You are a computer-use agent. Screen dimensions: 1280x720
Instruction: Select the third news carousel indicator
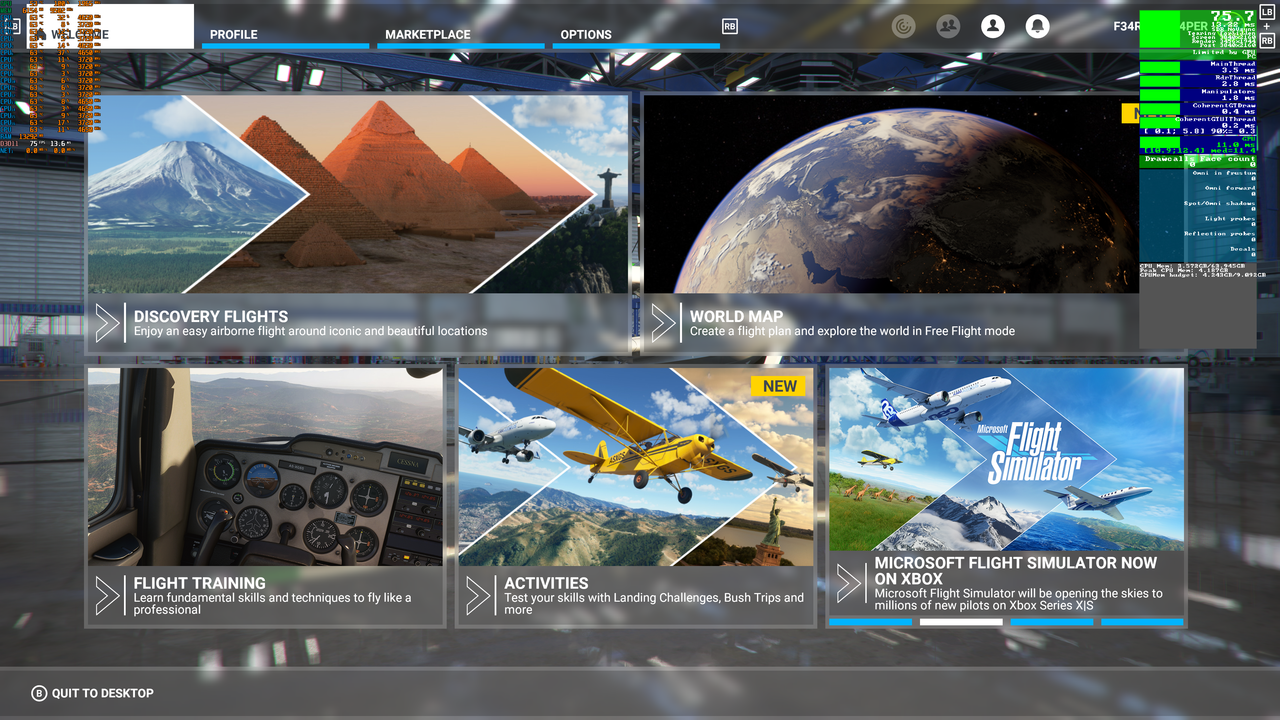point(1052,622)
